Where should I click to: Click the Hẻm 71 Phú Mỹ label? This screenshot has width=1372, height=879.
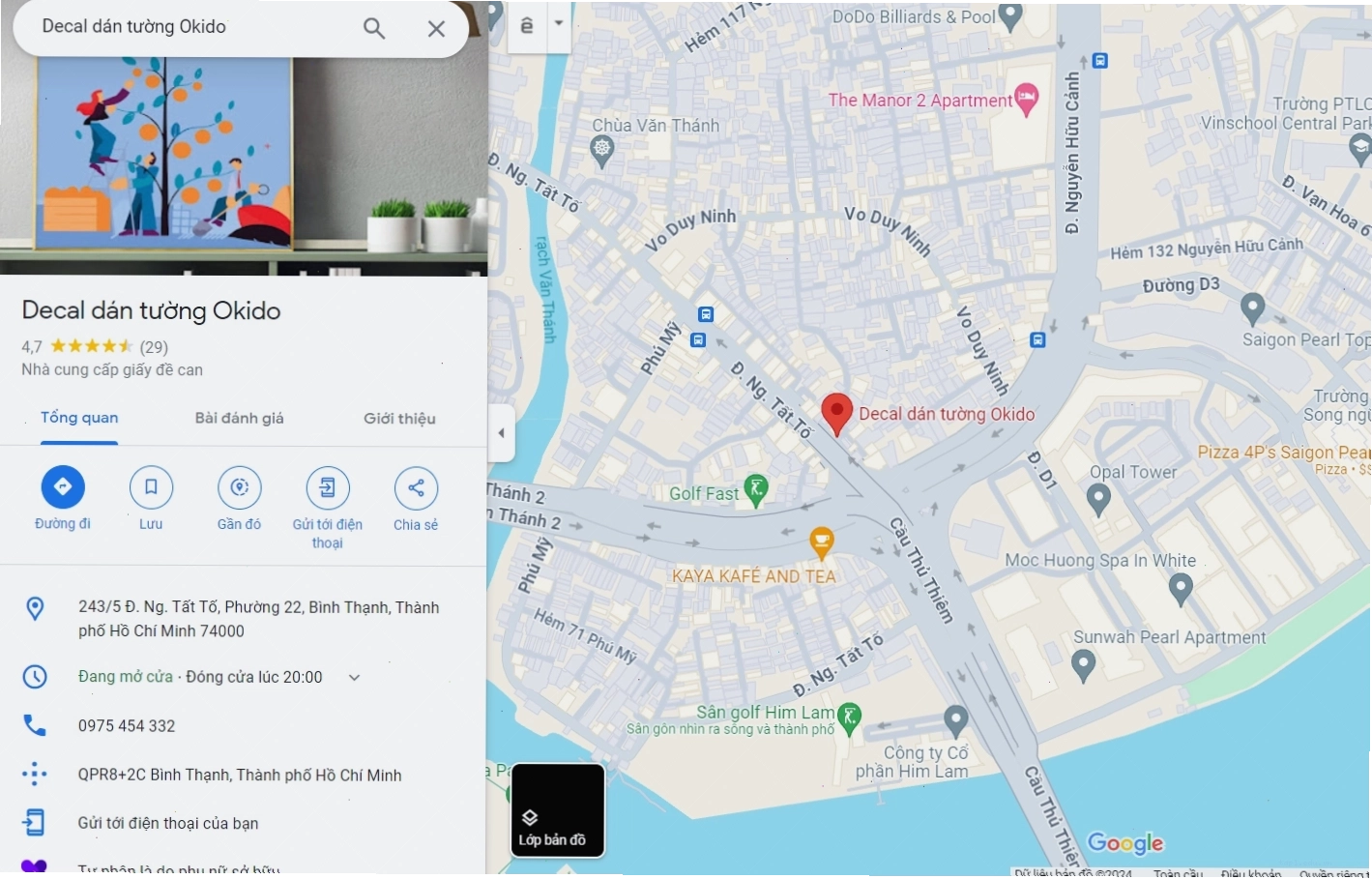(x=585, y=635)
